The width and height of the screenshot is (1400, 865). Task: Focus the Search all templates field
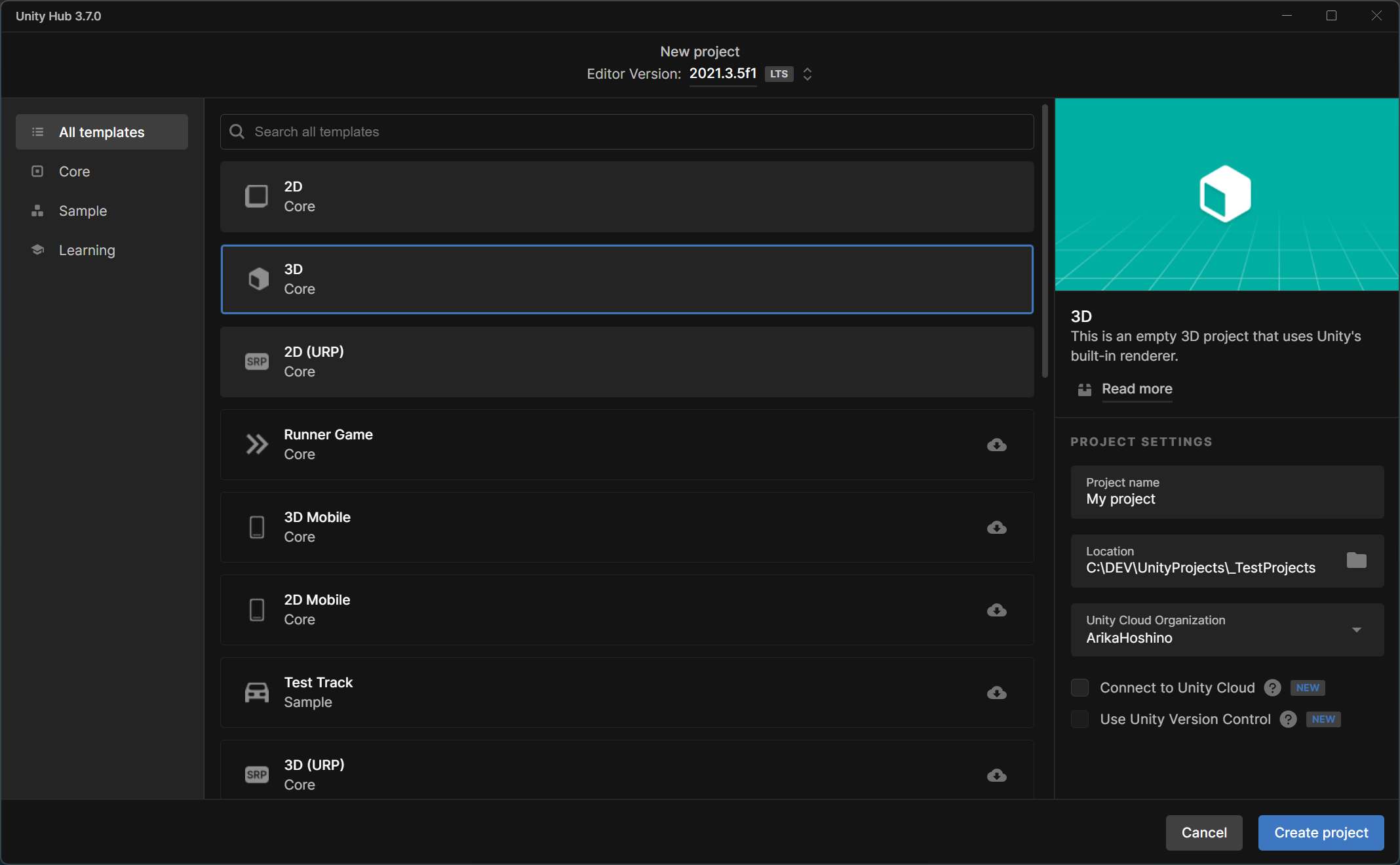627,132
